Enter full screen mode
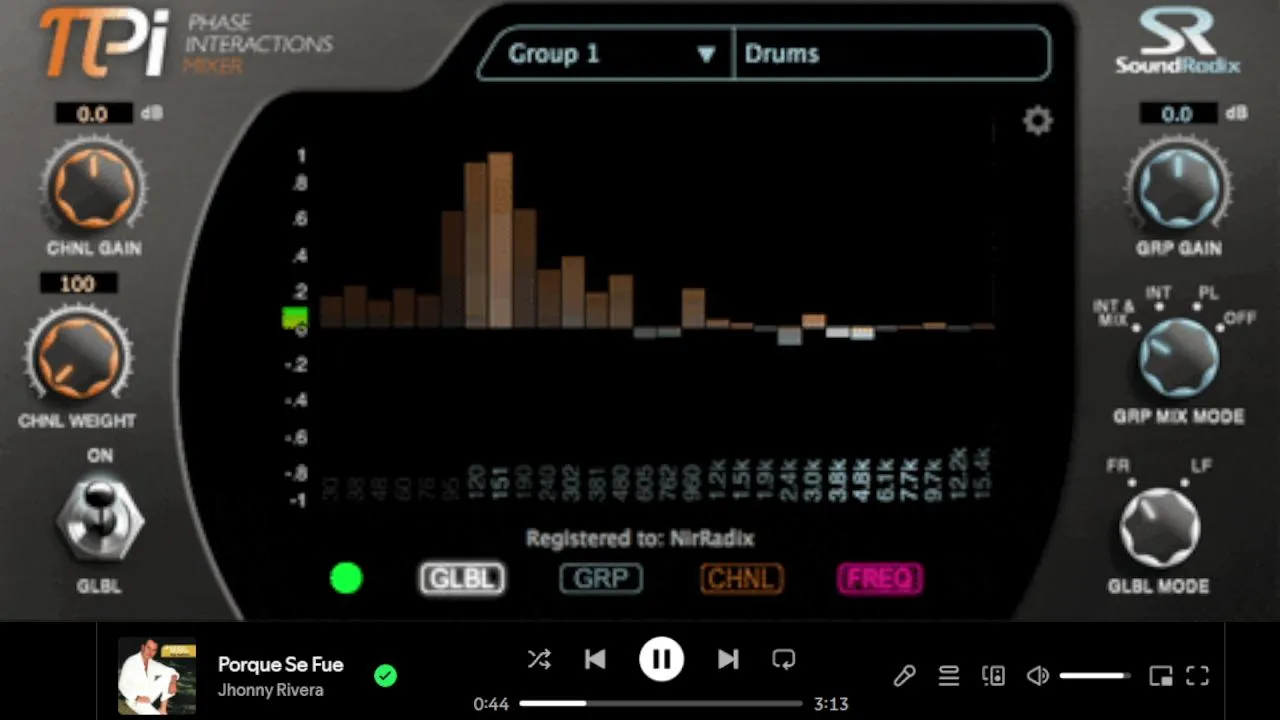The height and width of the screenshot is (720, 1280). tap(1198, 676)
